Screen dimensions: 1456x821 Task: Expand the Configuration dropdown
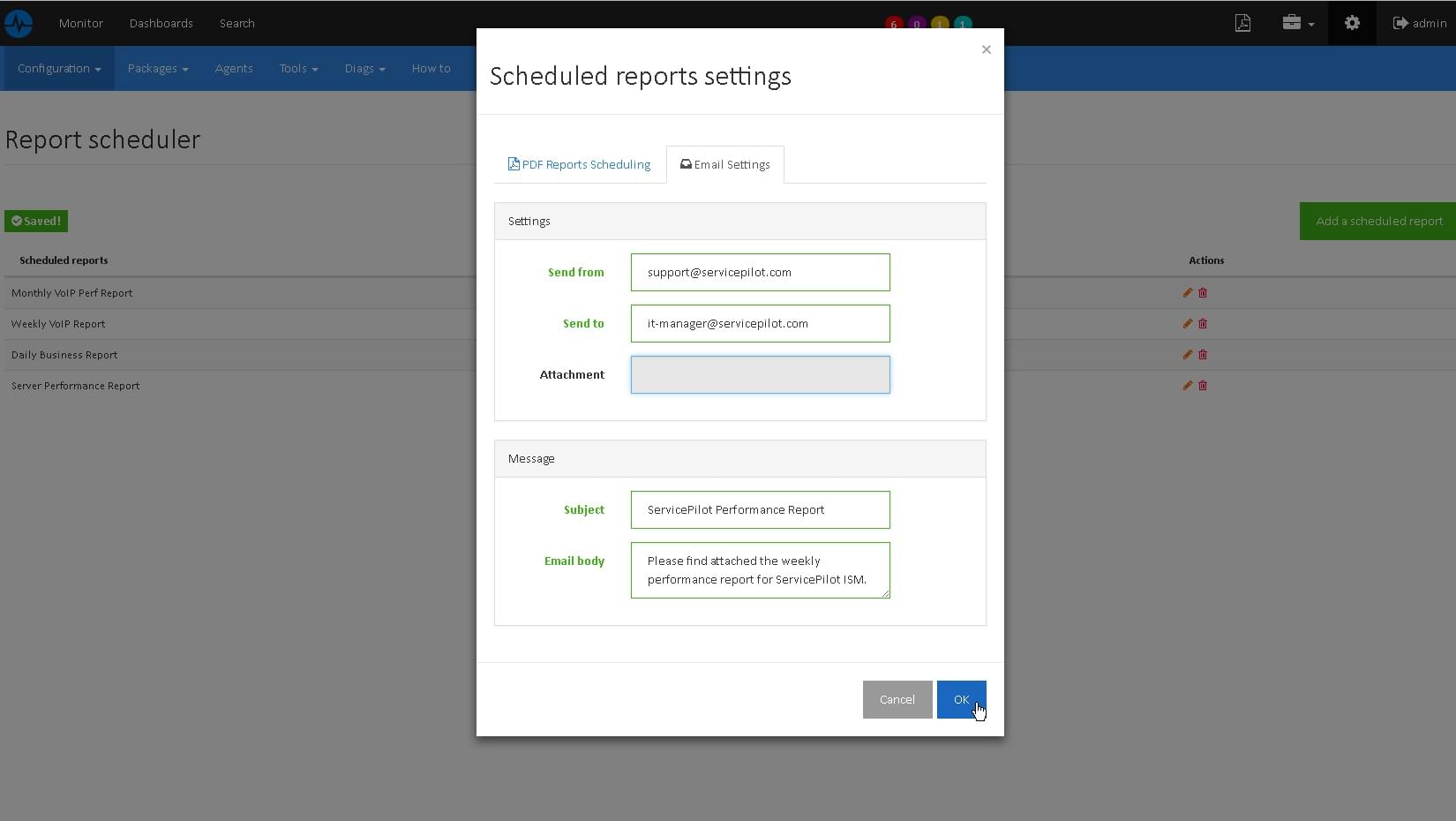[59, 68]
